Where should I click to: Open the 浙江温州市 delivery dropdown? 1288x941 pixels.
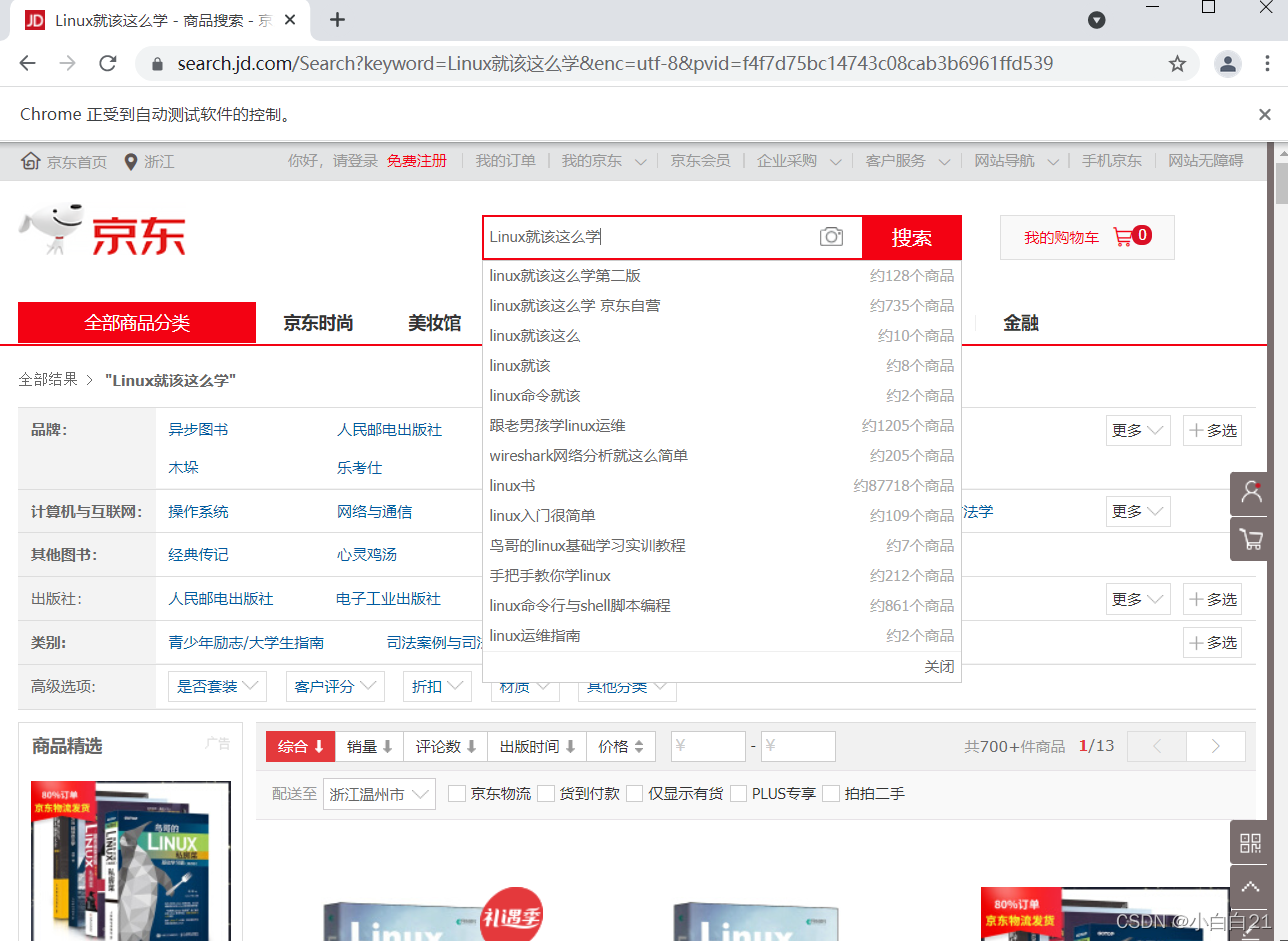[379, 794]
